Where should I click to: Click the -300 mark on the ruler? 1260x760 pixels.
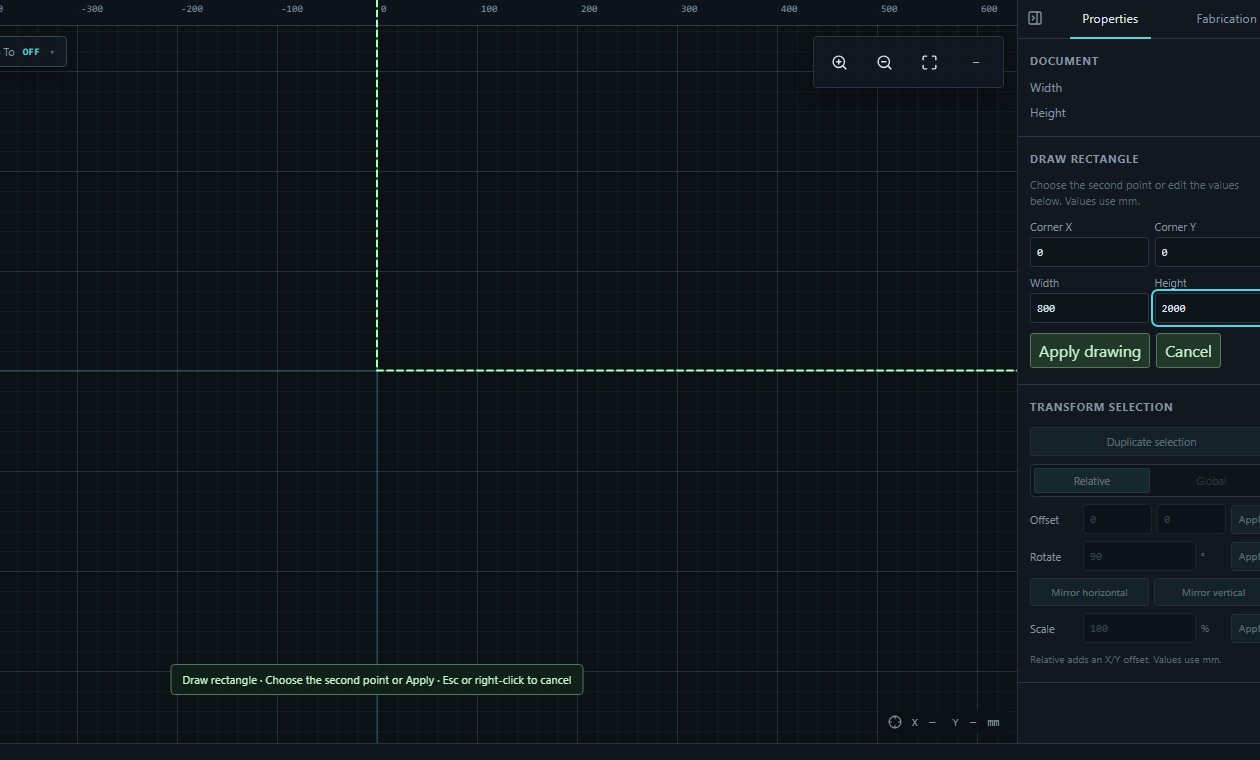pyautogui.click(x=92, y=9)
